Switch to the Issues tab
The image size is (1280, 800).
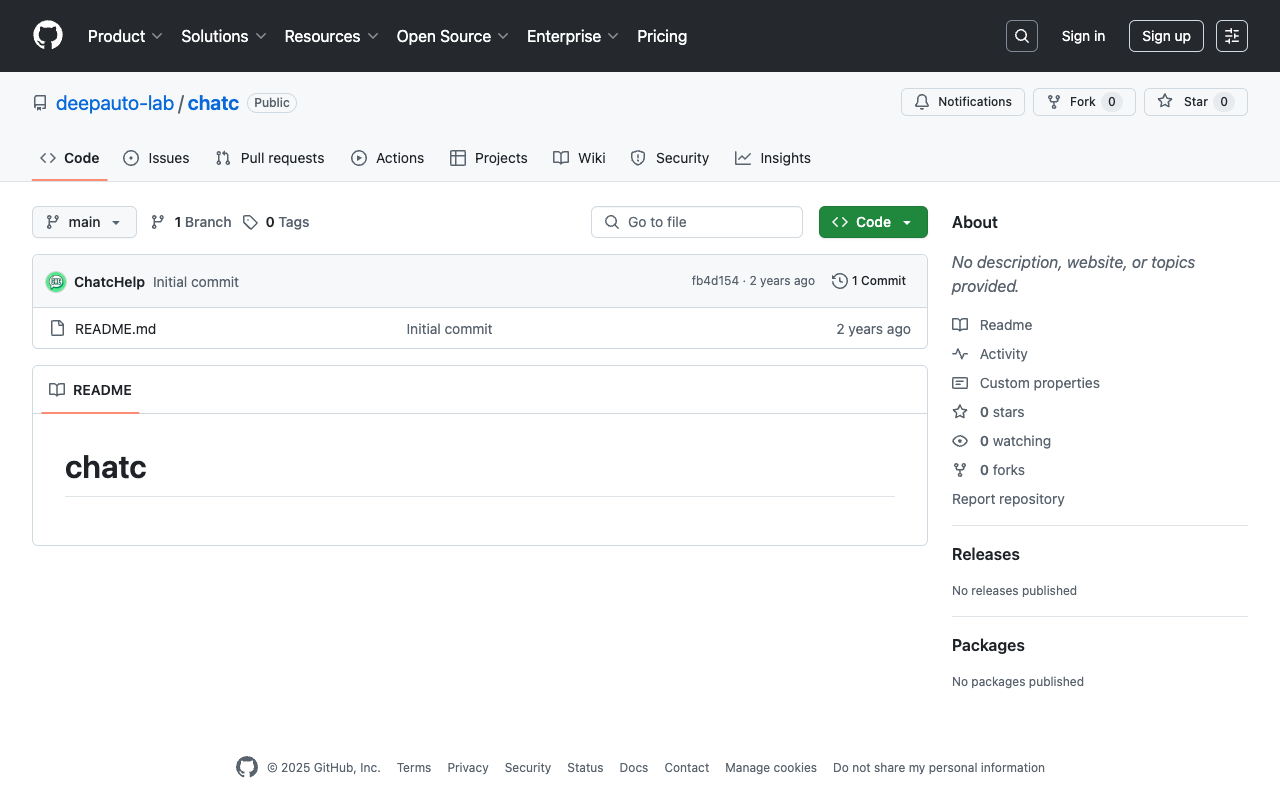156,158
